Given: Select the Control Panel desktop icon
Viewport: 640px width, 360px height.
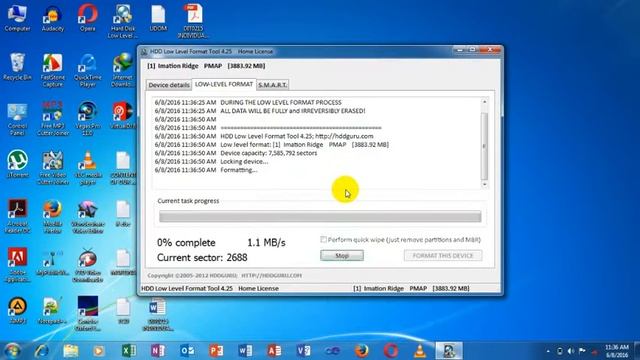Looking at the screenshot, I should [17, 119].
